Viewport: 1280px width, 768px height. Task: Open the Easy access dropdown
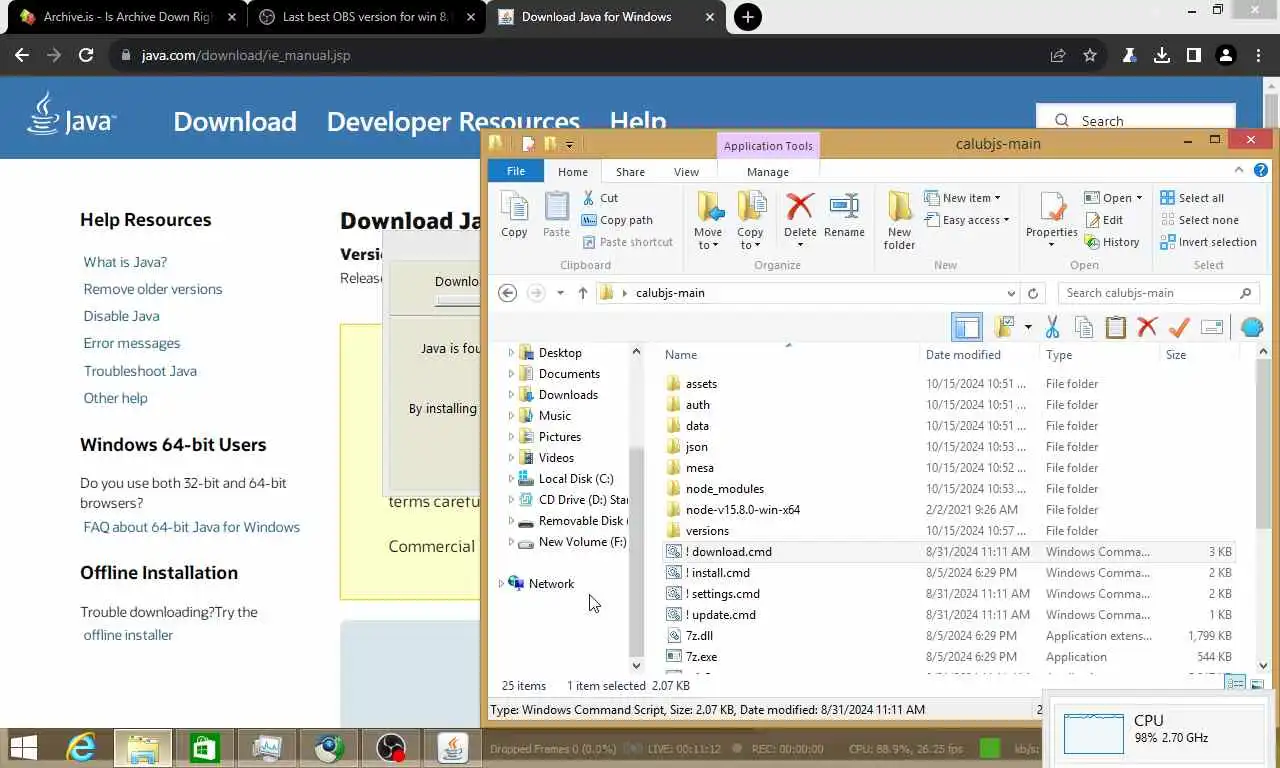966,220
